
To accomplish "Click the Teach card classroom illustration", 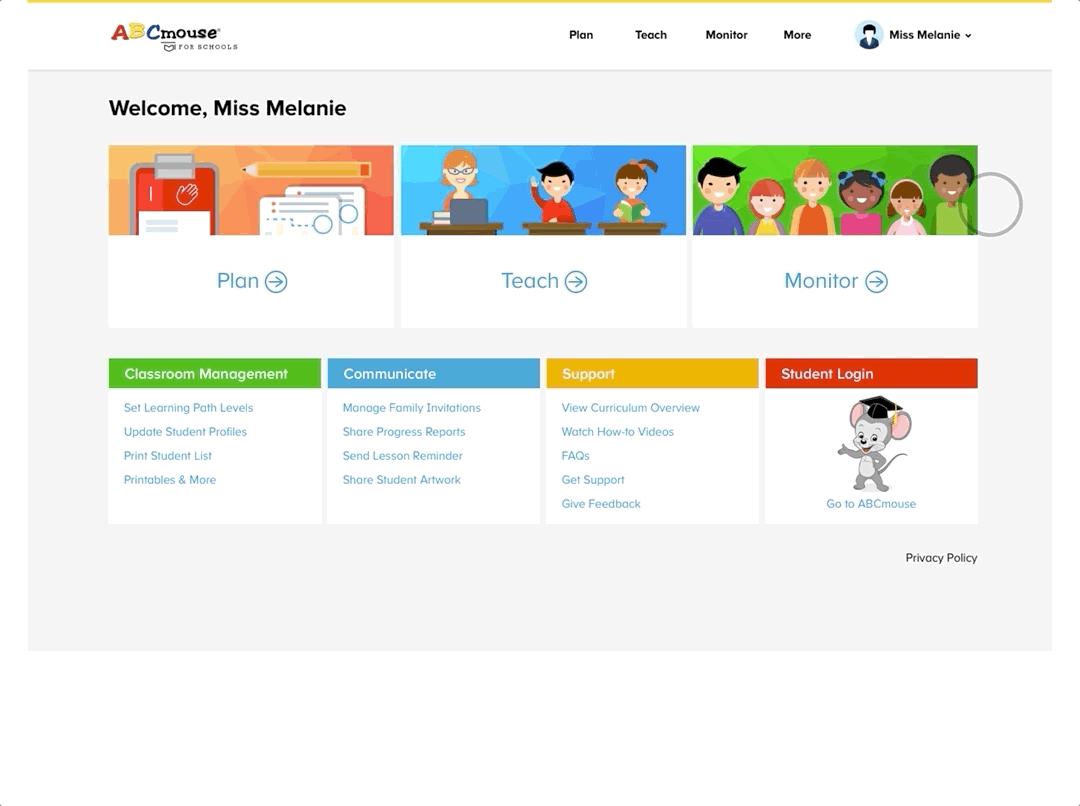I will click(x=543, y=190).
